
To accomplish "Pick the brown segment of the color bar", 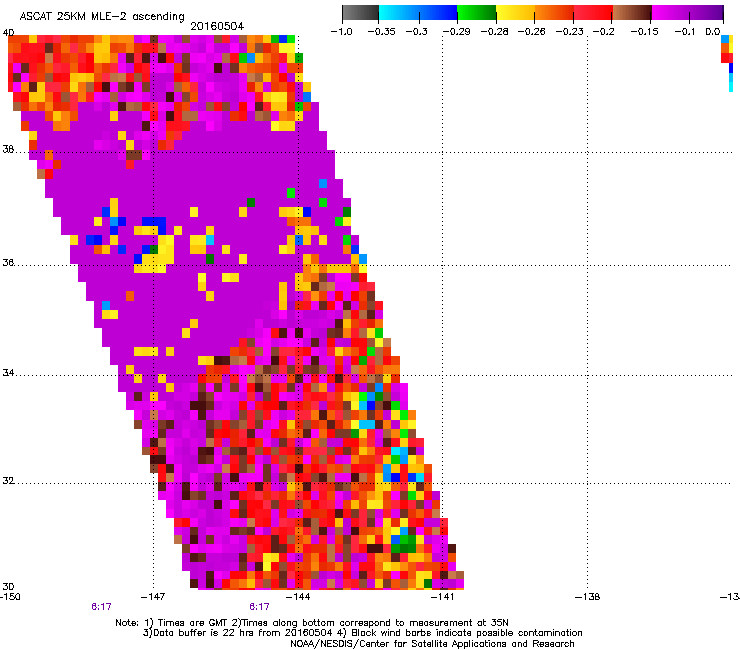I will click(632, 13).
